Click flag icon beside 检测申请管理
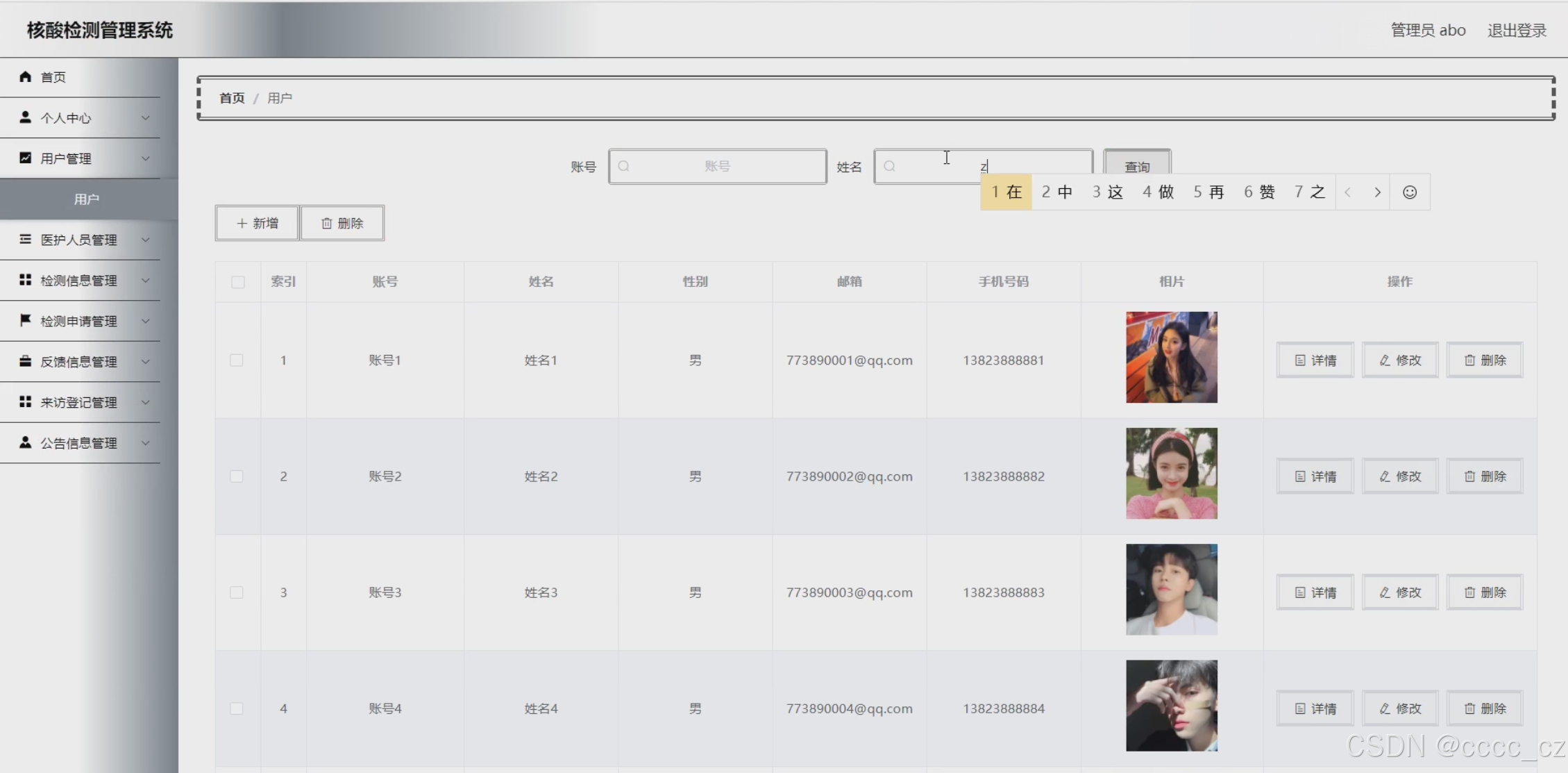Screen dimensions: 1568x773 tap(26, 320)
